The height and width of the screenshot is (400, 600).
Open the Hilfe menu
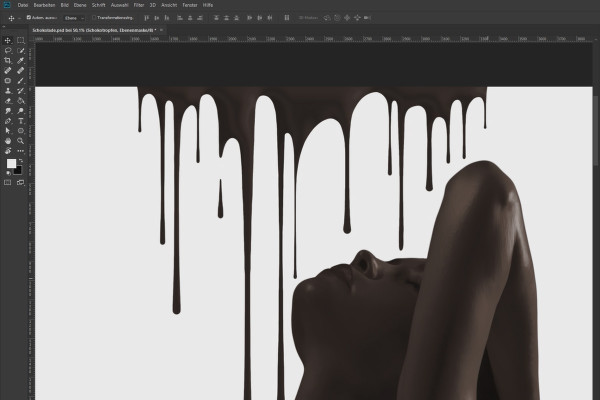click(208, 5)
